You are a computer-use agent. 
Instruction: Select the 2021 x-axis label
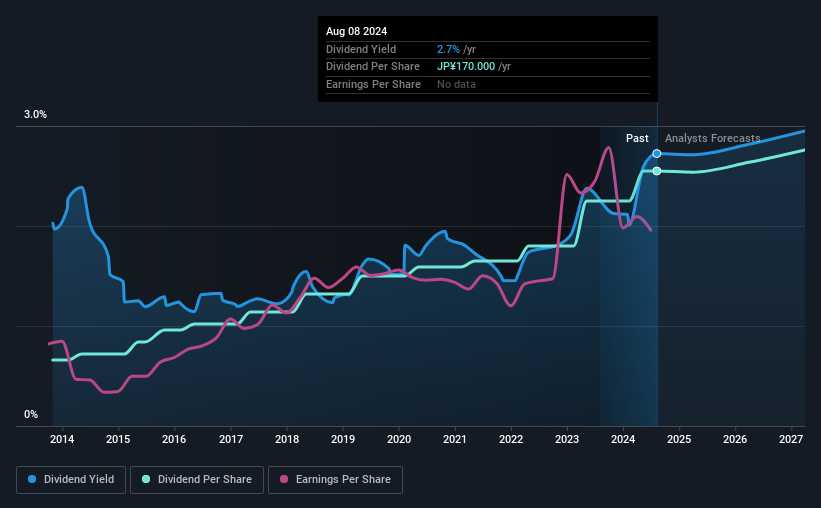click(x=454, y=439)
